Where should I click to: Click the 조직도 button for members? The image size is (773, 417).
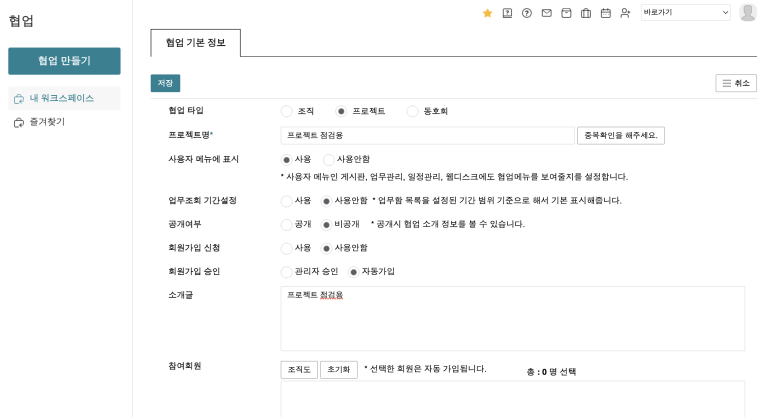pos(299,370)
